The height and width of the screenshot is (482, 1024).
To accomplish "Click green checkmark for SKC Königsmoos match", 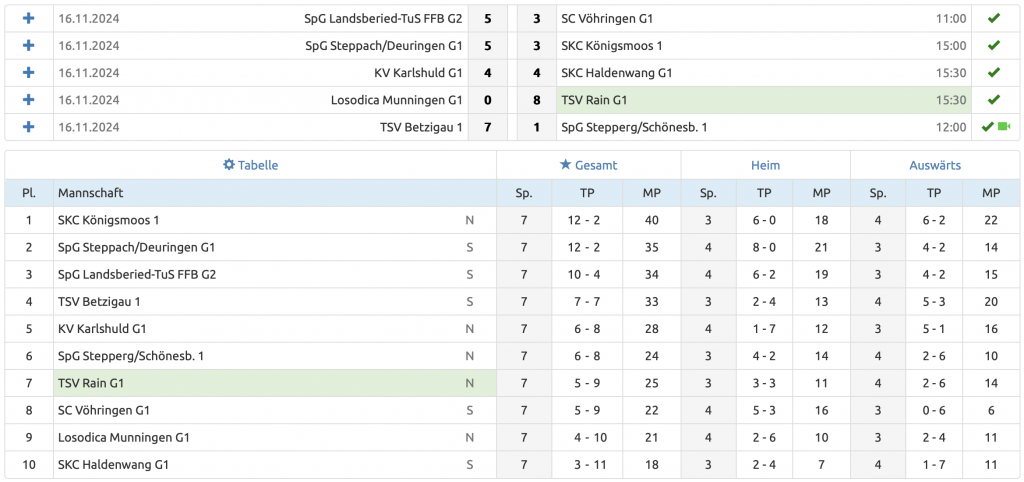I will click(x=993, y=45).
